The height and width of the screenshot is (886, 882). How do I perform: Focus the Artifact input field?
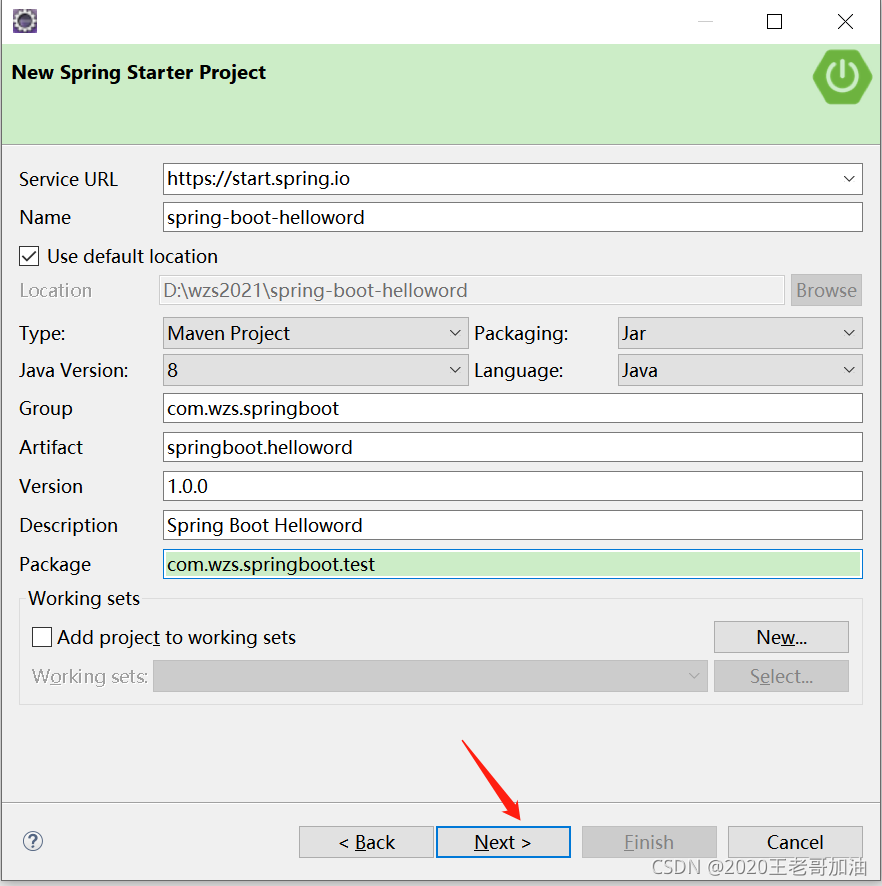512,448
